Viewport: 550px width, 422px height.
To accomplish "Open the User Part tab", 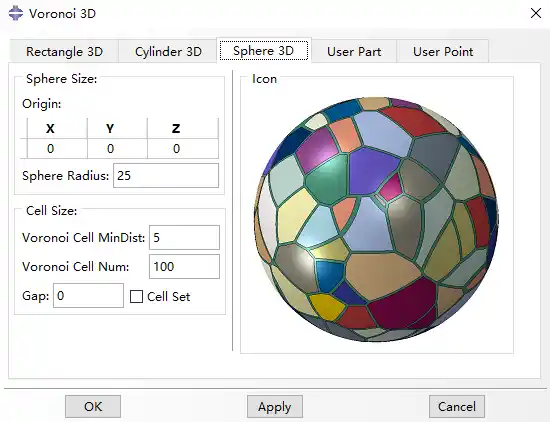I will [x=354, y=52].
